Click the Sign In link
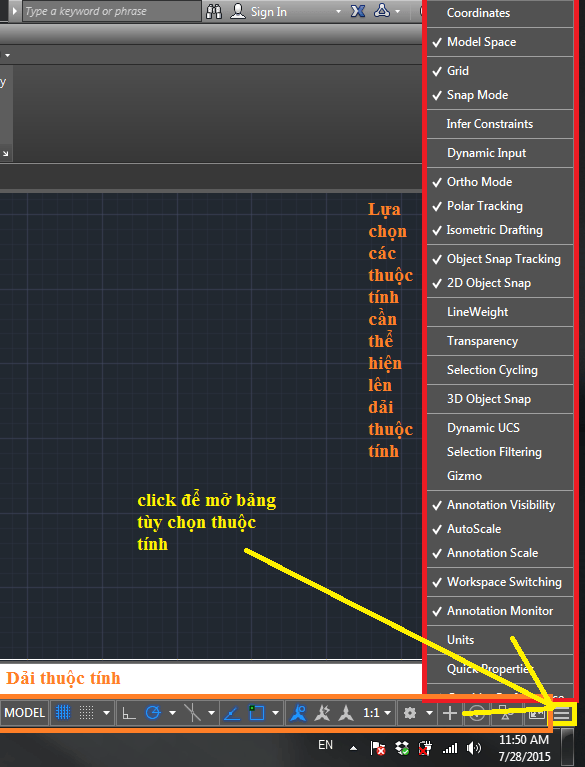Viewport: 585px width, 767px height. click(x=269, y=12)
